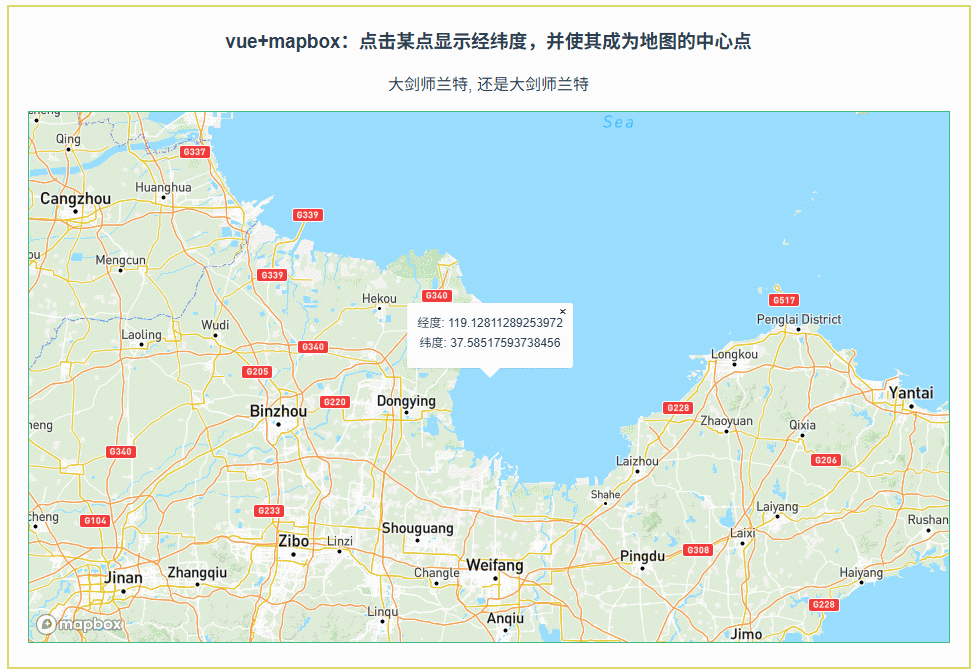Click the G228 shield near Zhaoyuan
Viewport: 976px width, 669px height.
[678, 408]
